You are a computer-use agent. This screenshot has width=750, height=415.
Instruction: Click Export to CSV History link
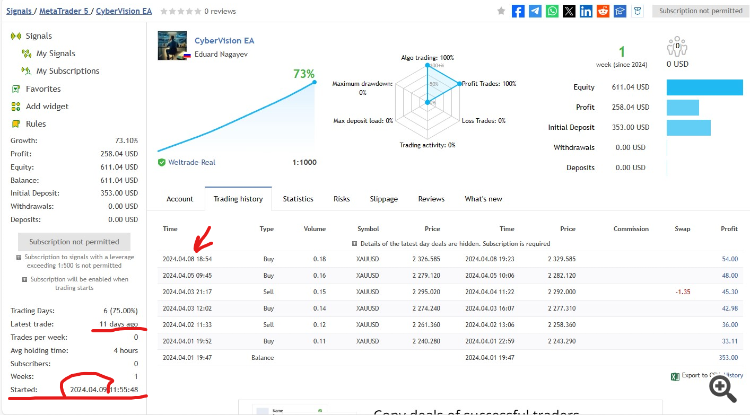[x=712, y=375]
